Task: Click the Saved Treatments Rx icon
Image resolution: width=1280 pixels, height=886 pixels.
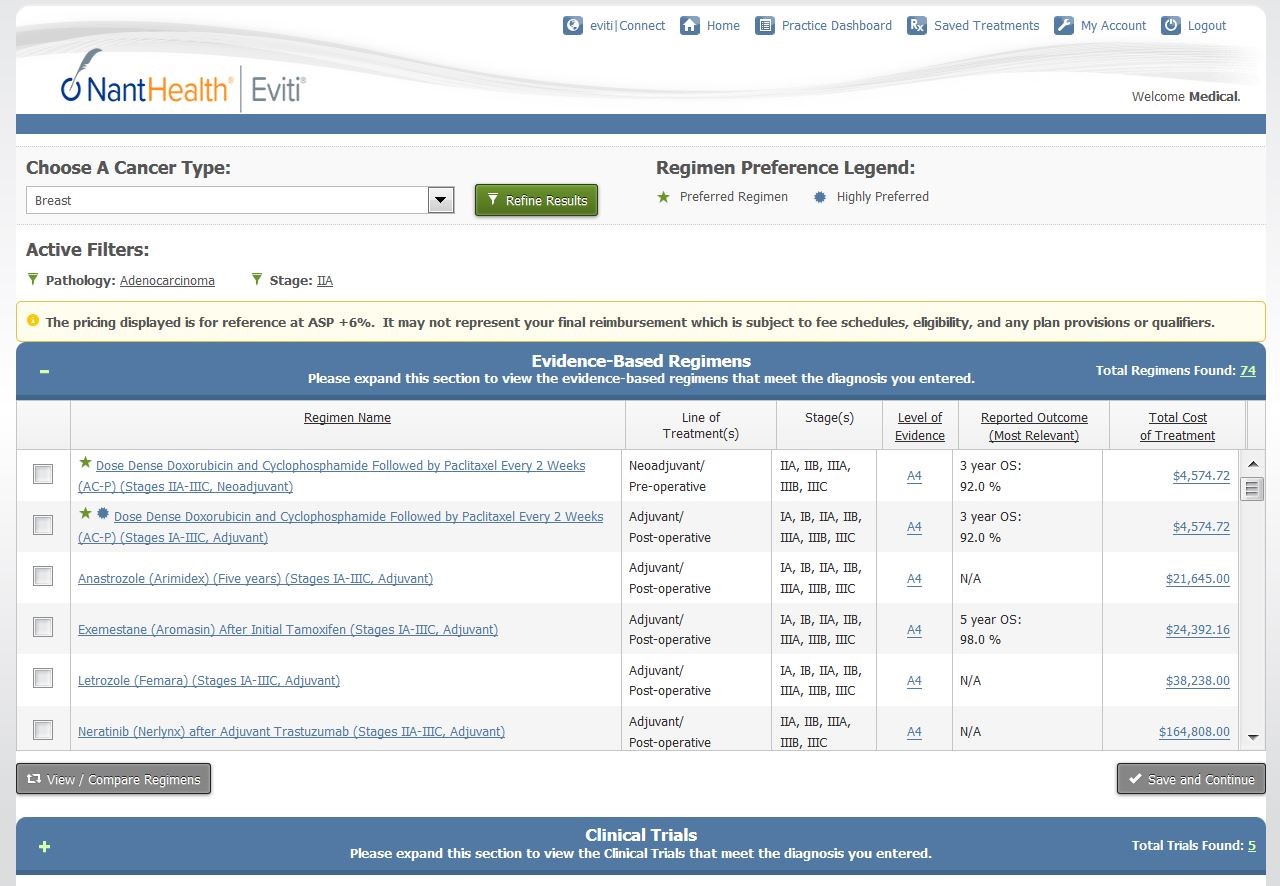Action: (x=917, y=26)
